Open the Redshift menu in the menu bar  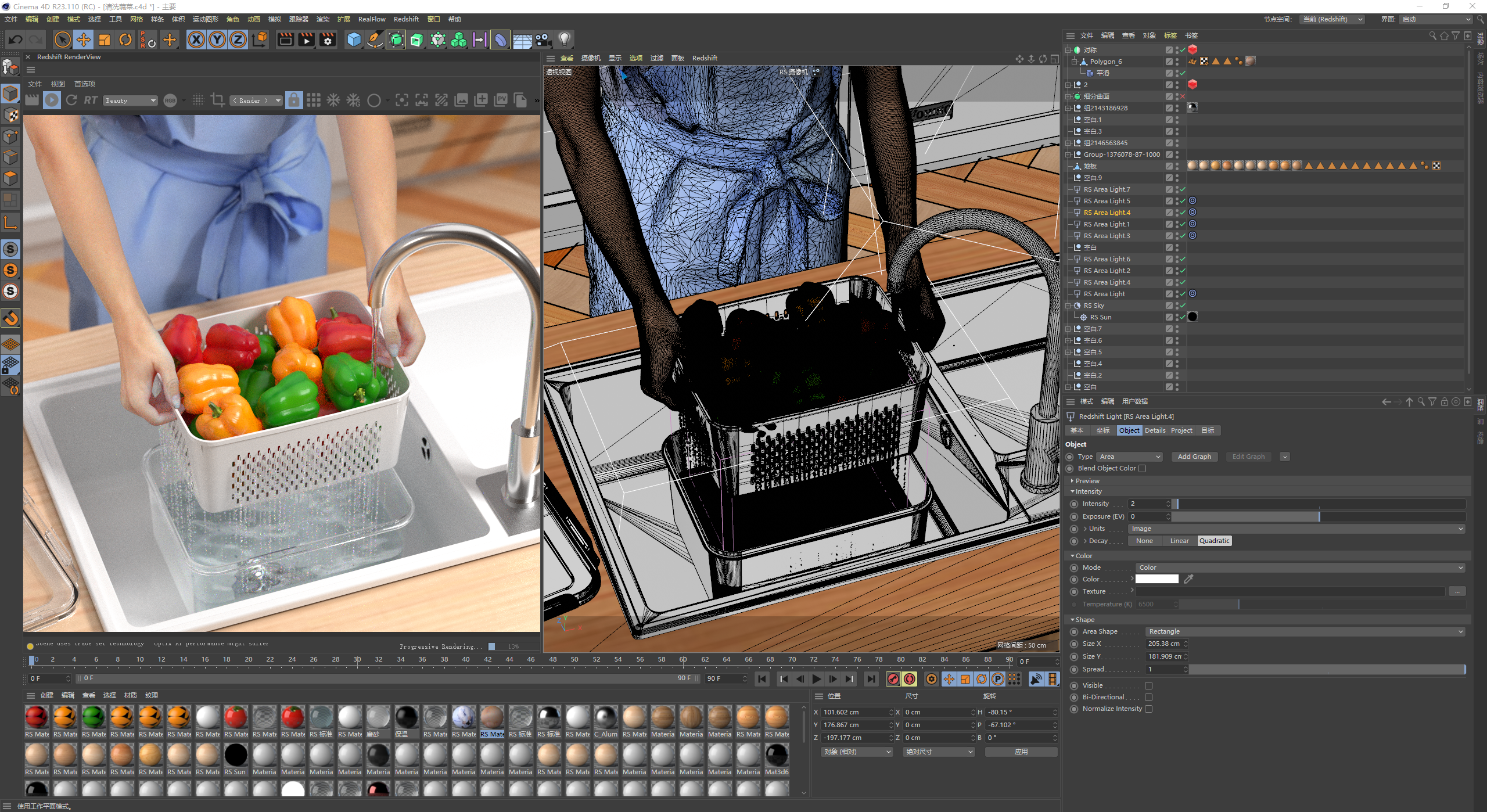(x=406, y=19)
